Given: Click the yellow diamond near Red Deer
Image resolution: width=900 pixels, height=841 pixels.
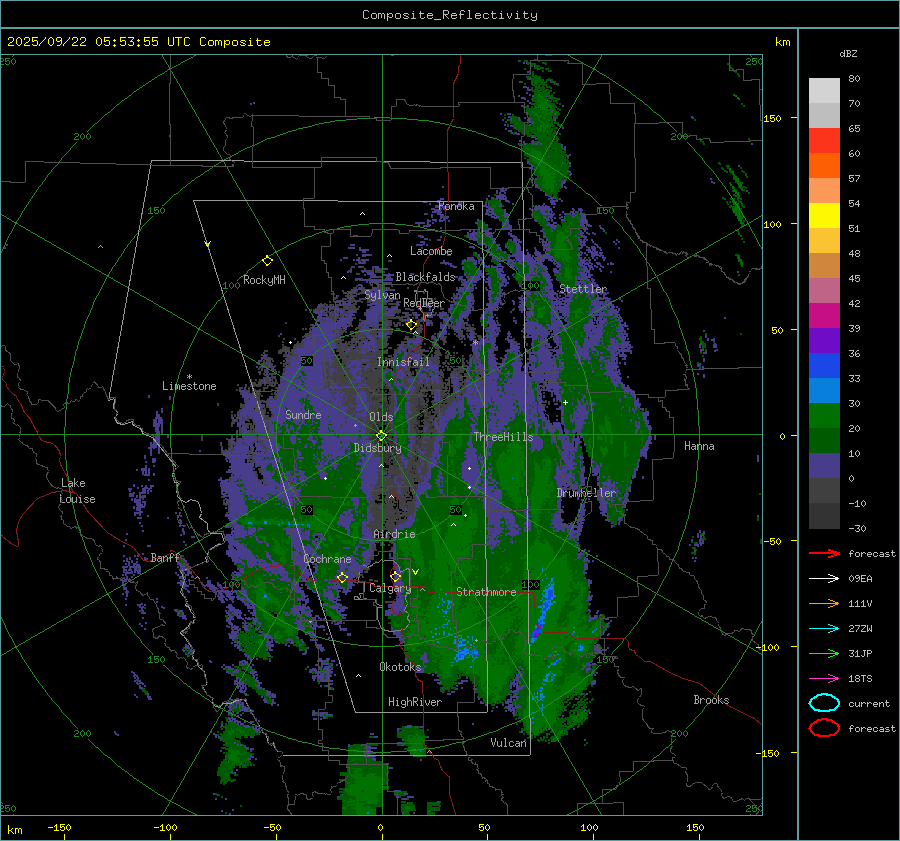Looking at the screenshot, I should [411, 324].
